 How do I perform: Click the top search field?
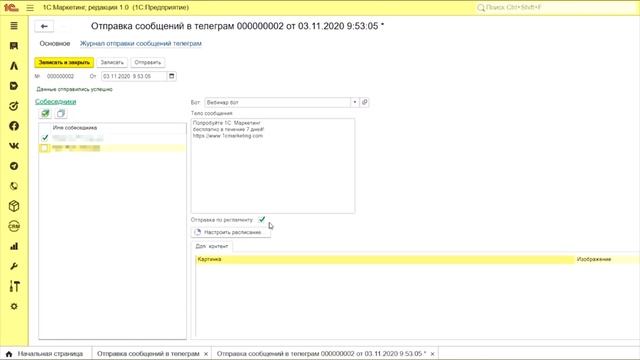pos(555,7)
